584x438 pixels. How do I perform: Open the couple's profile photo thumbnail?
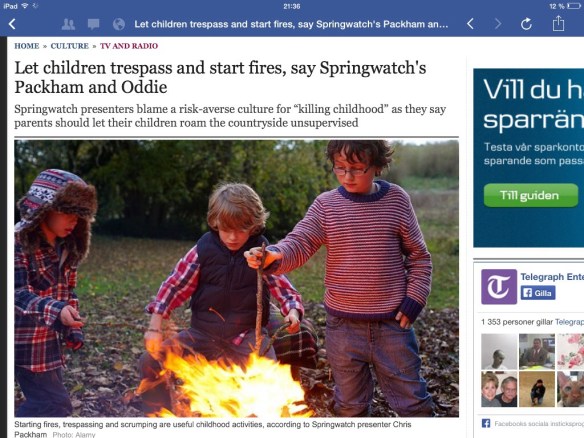pyautogui.click(x=499, y=389)
